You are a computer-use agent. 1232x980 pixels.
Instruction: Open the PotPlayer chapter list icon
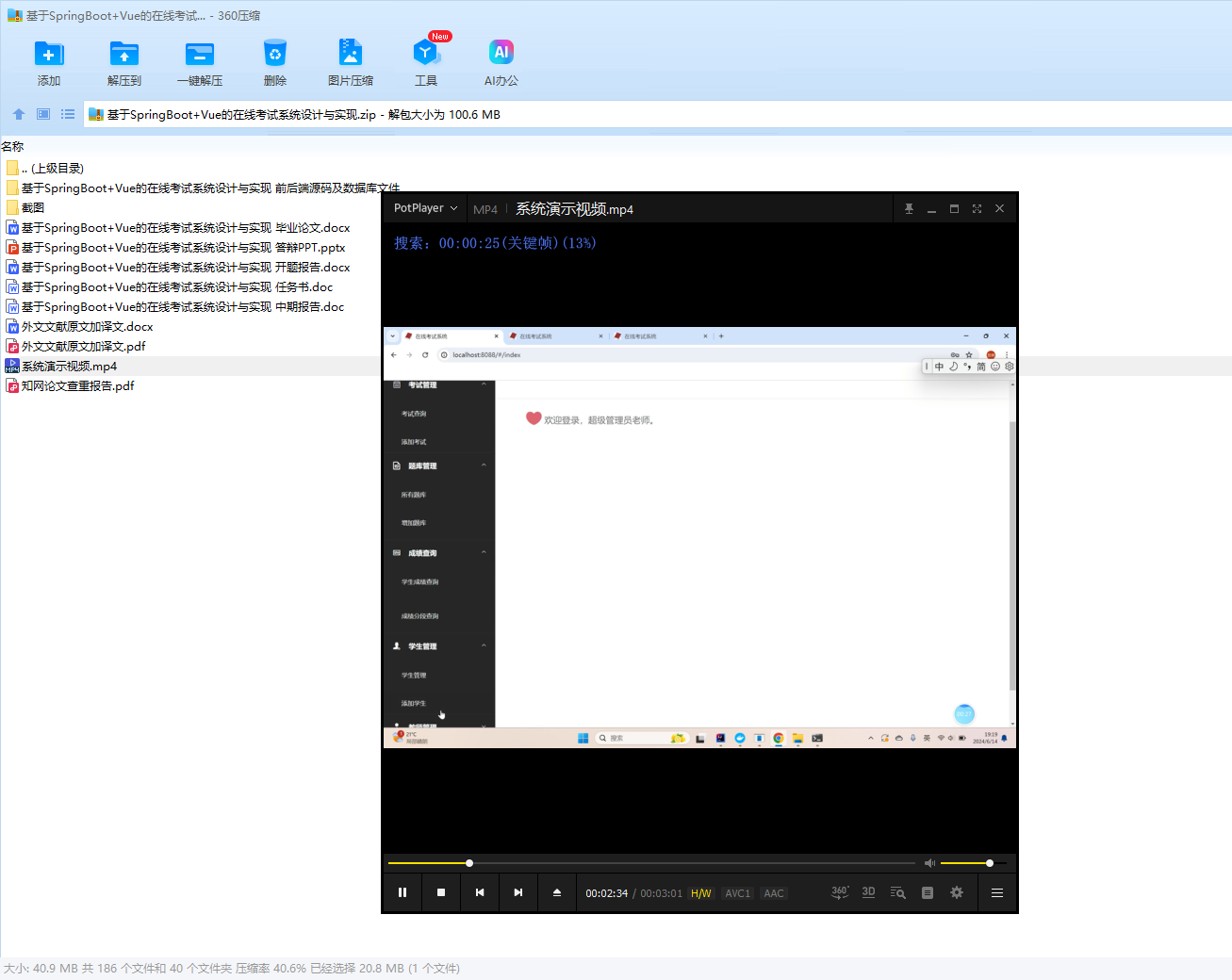point(928,892)
